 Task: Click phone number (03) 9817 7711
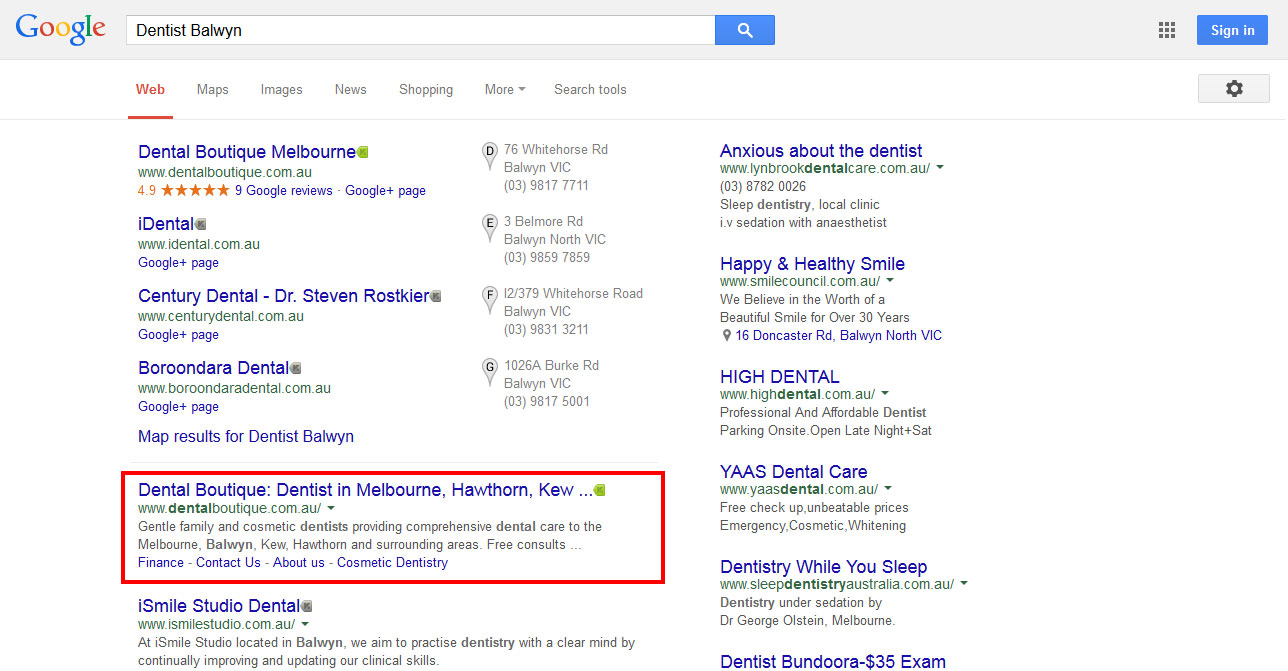tap(546, 186)
